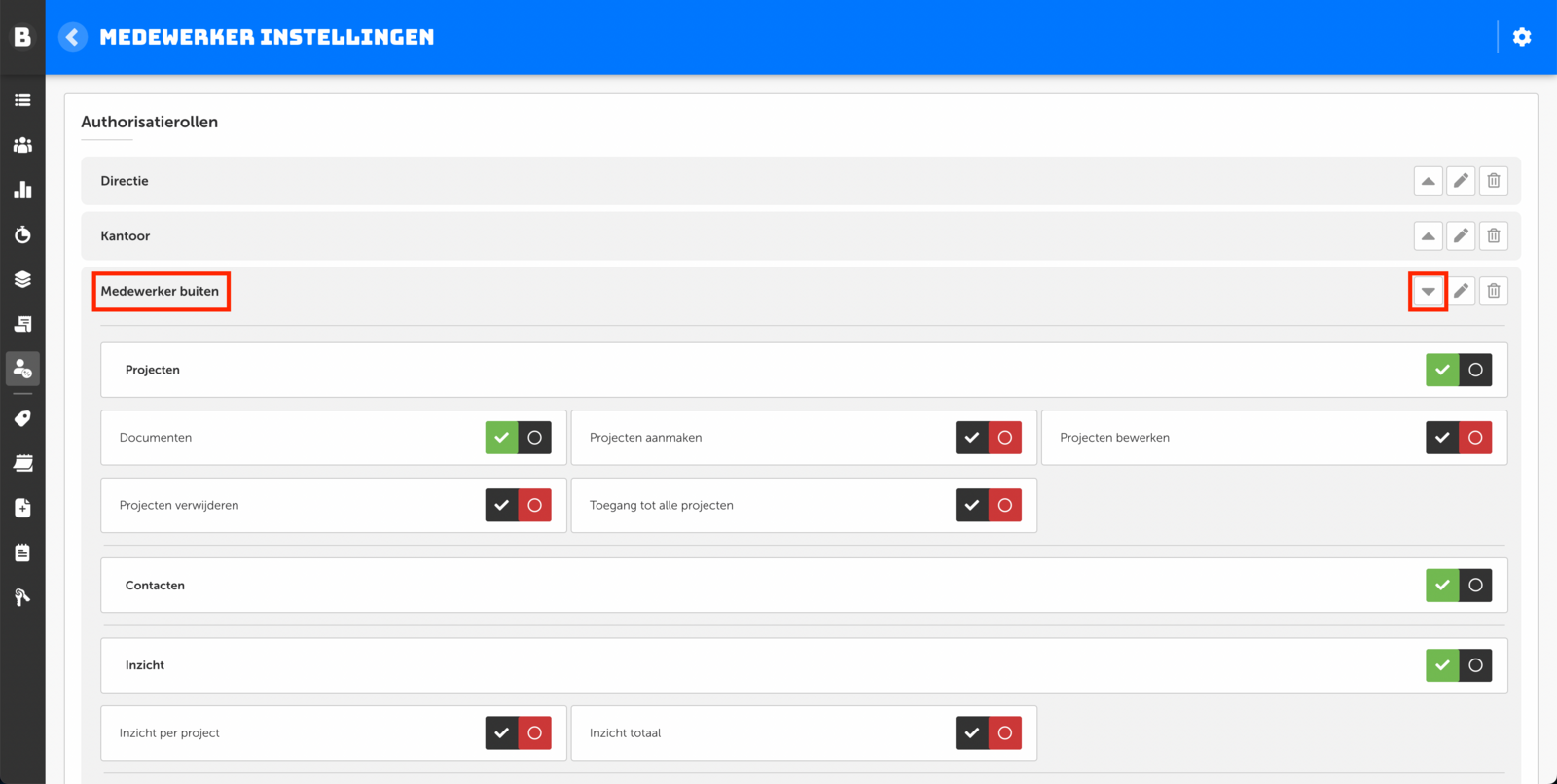Open the price tag sidebar icon
Viewport: 1557px width, 784px height.
coord(22,418)
